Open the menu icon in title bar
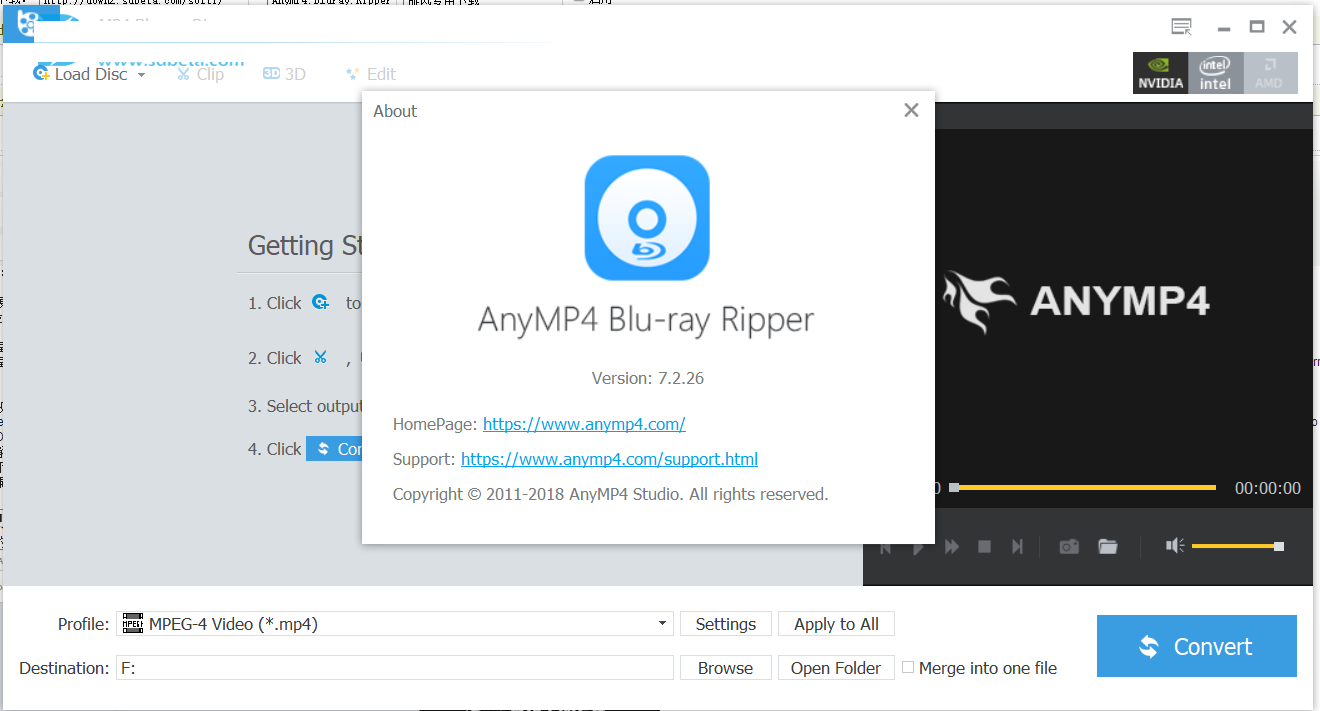Image resolution: width=1320 pixels, height=711 pixels. coord(1181,27)
